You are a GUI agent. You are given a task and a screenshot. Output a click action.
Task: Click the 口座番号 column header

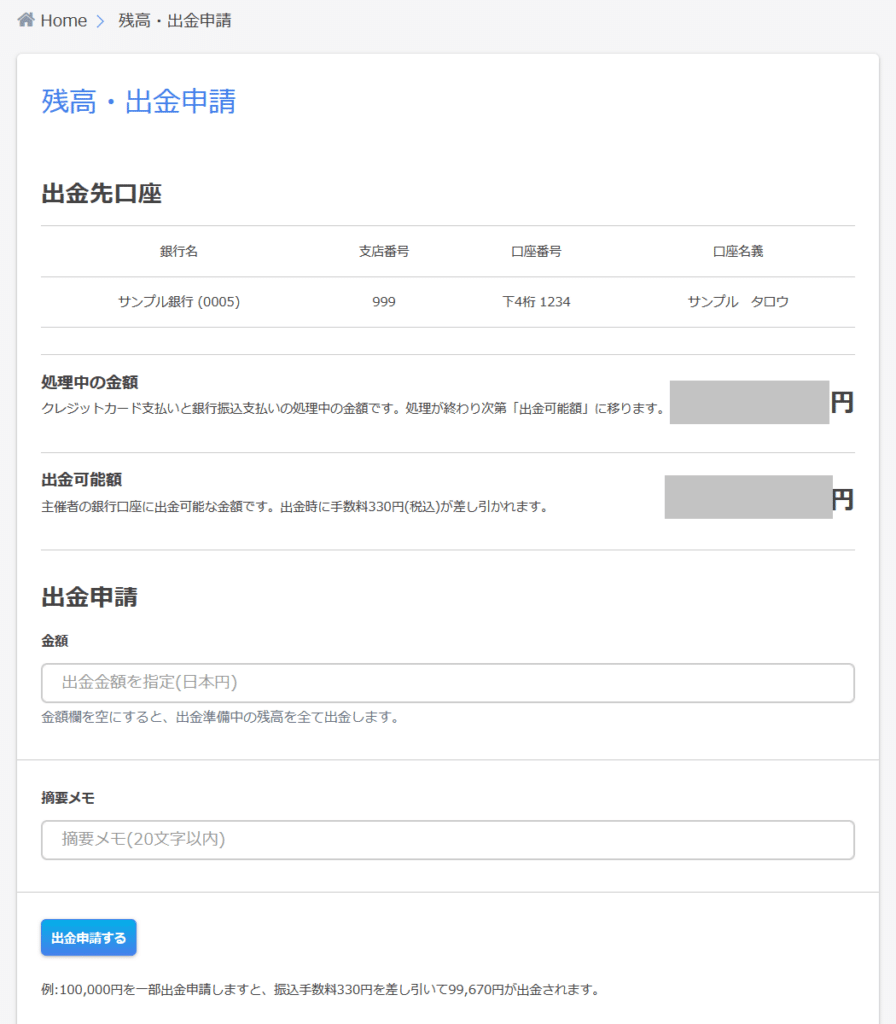click(536, 251)
